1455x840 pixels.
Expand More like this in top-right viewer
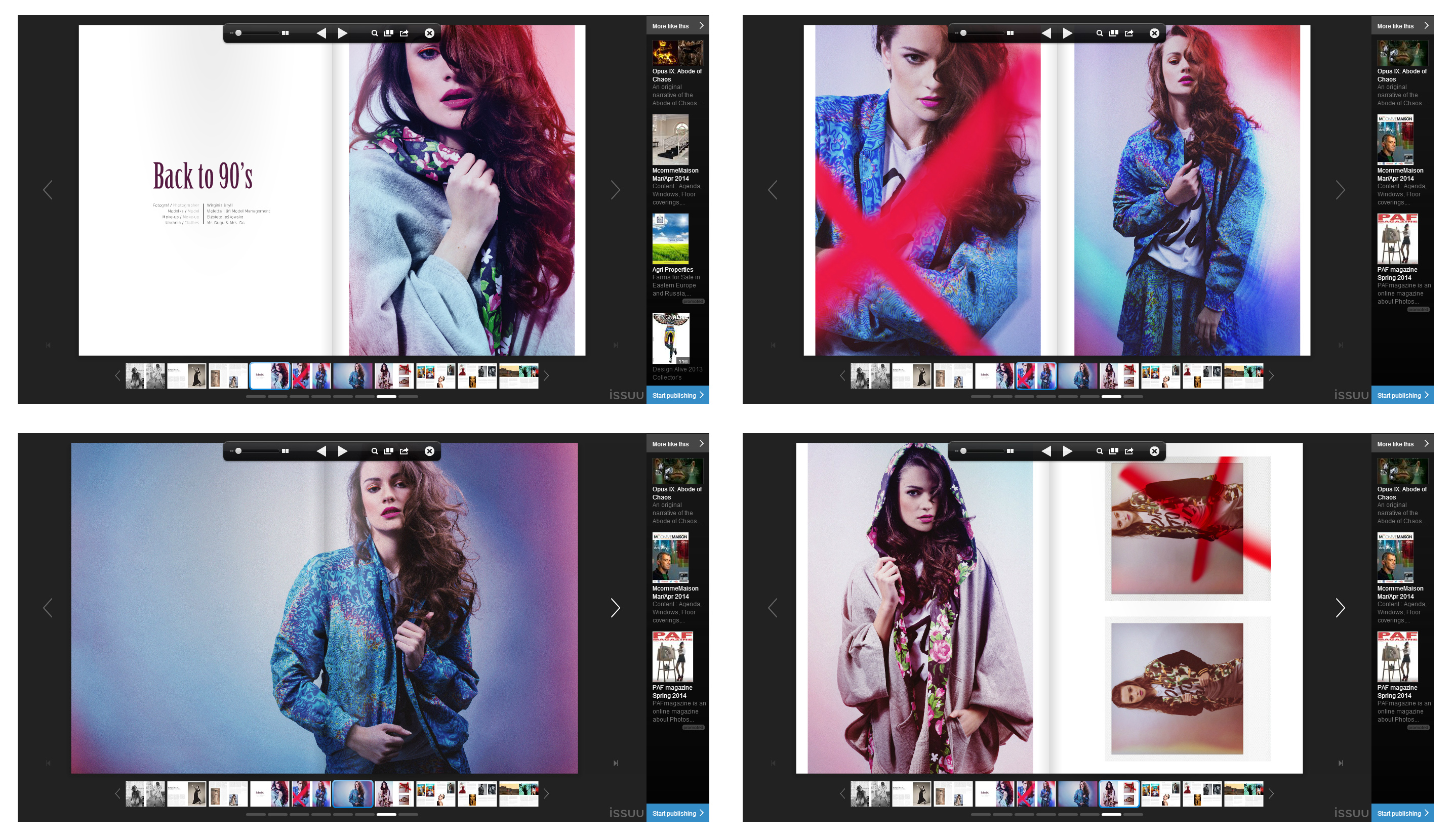pyautogui.click(x=1402, y=26)
